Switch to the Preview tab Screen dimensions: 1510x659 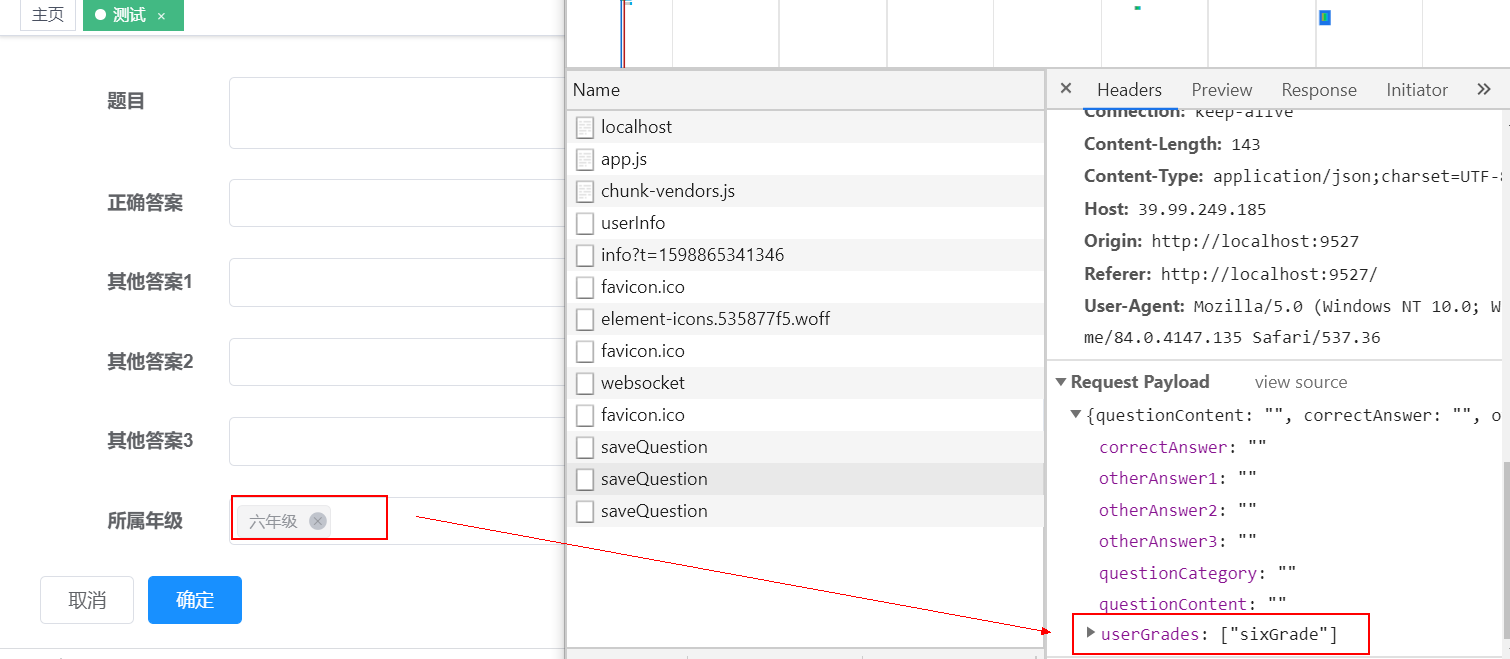pos(1221,90)
